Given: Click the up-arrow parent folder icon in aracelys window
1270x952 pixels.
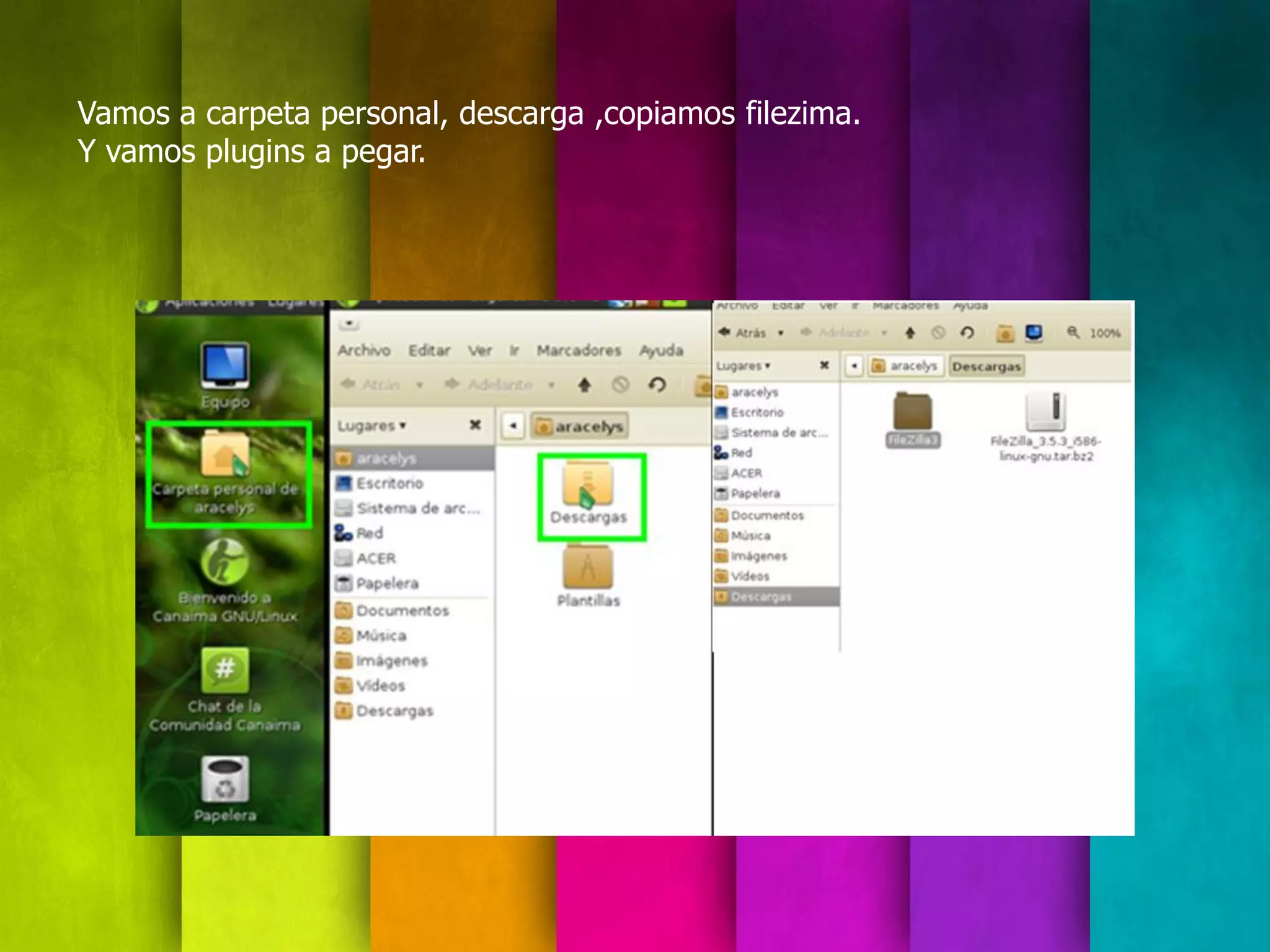Looking at the screenshot, I should pos(584,385).
